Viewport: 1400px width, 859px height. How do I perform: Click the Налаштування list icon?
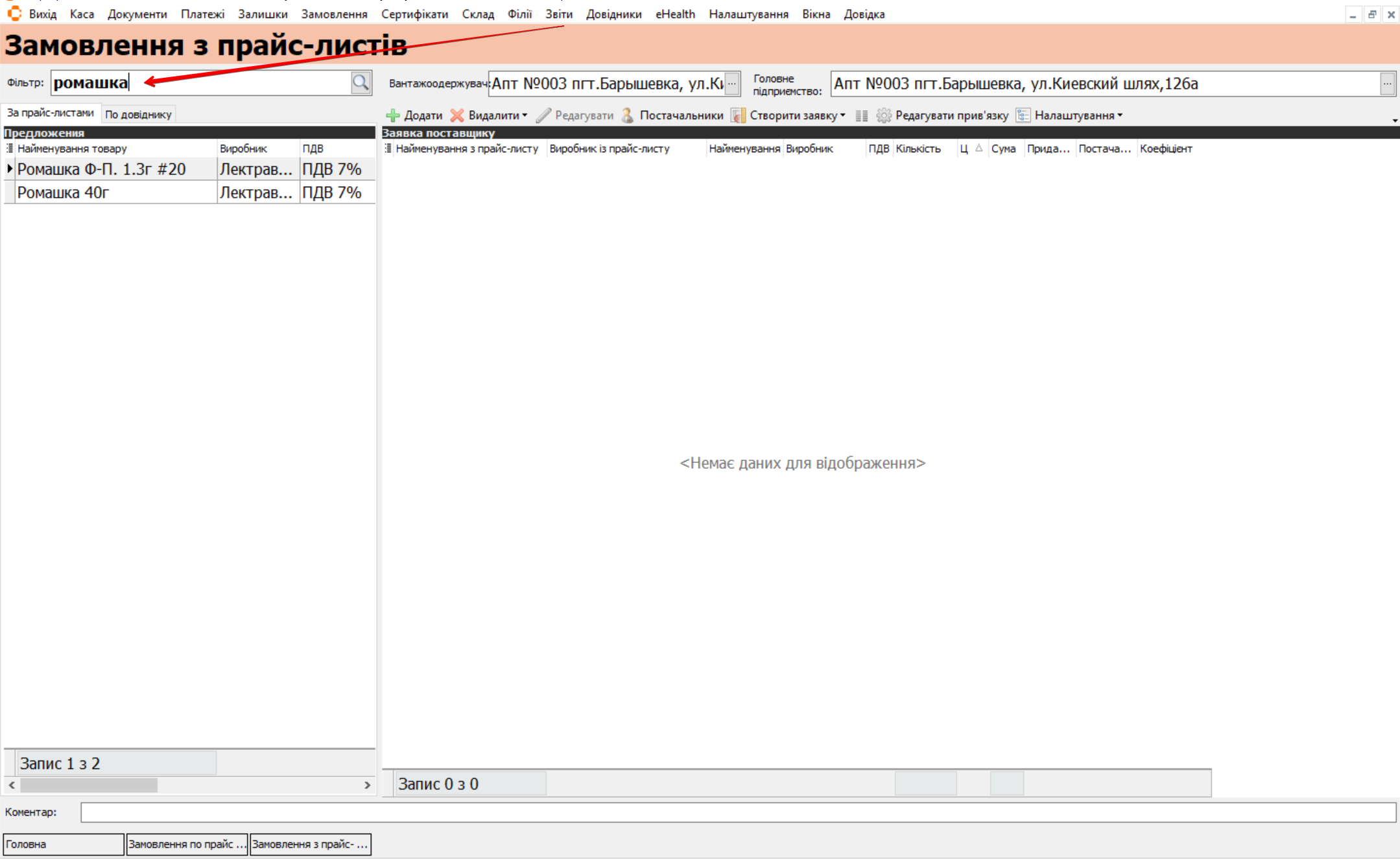(x=1023, y=115)
